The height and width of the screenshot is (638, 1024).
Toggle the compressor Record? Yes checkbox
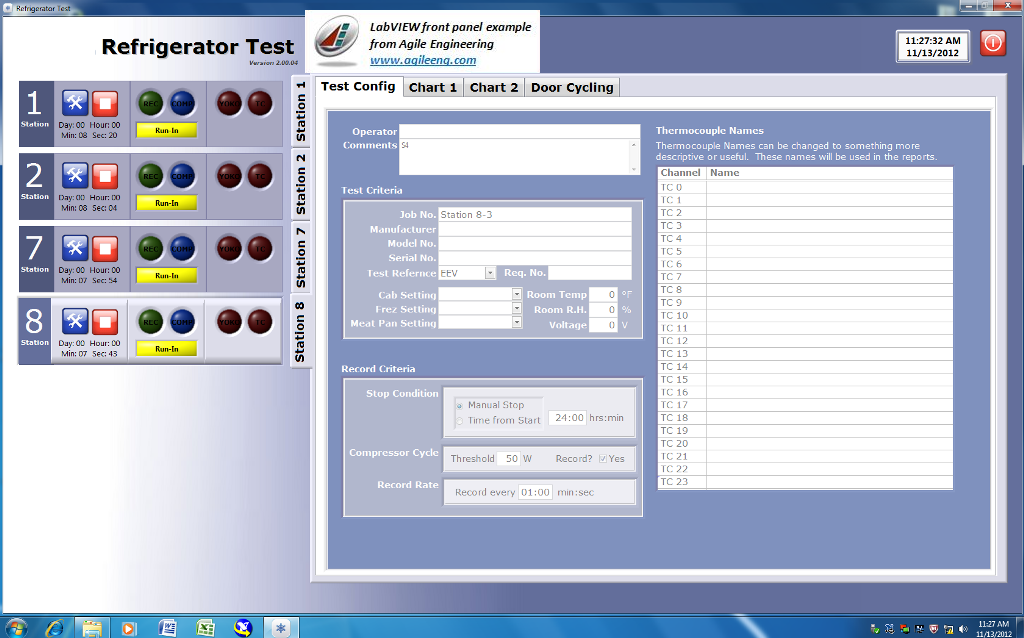click(x=602, y=459)
